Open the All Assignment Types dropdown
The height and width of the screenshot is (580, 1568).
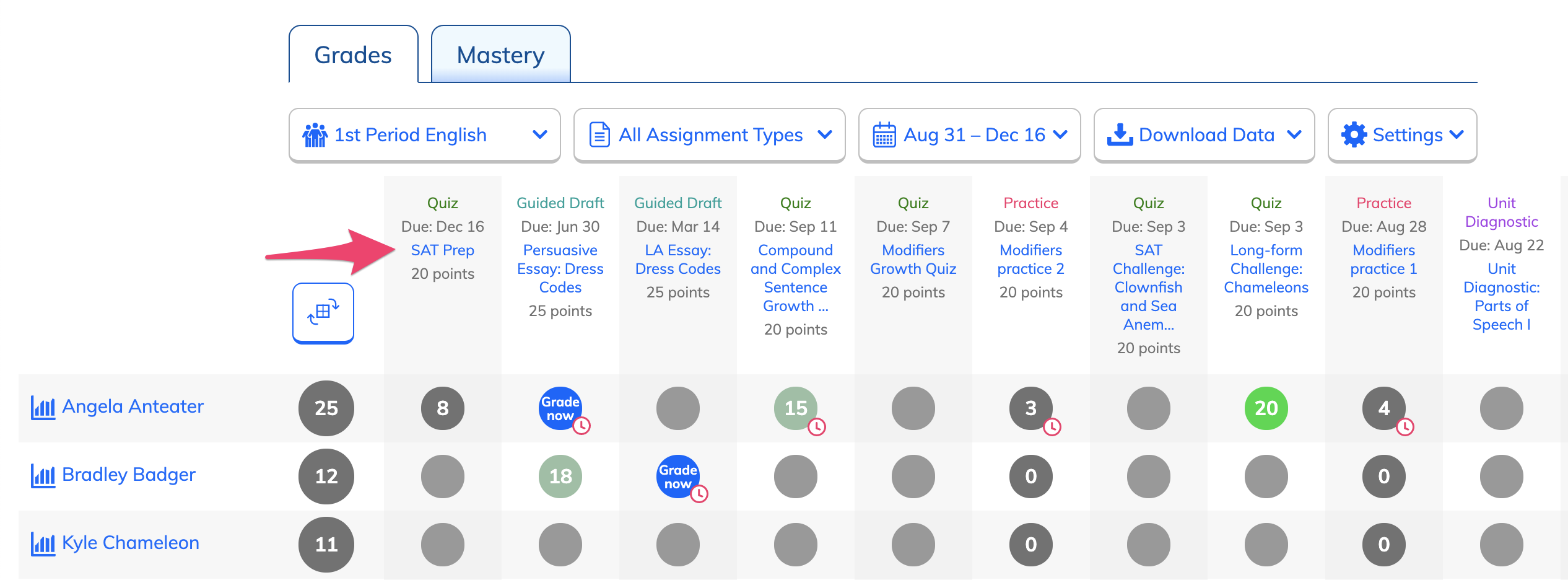pyautogui.click(x=710, y=135)
